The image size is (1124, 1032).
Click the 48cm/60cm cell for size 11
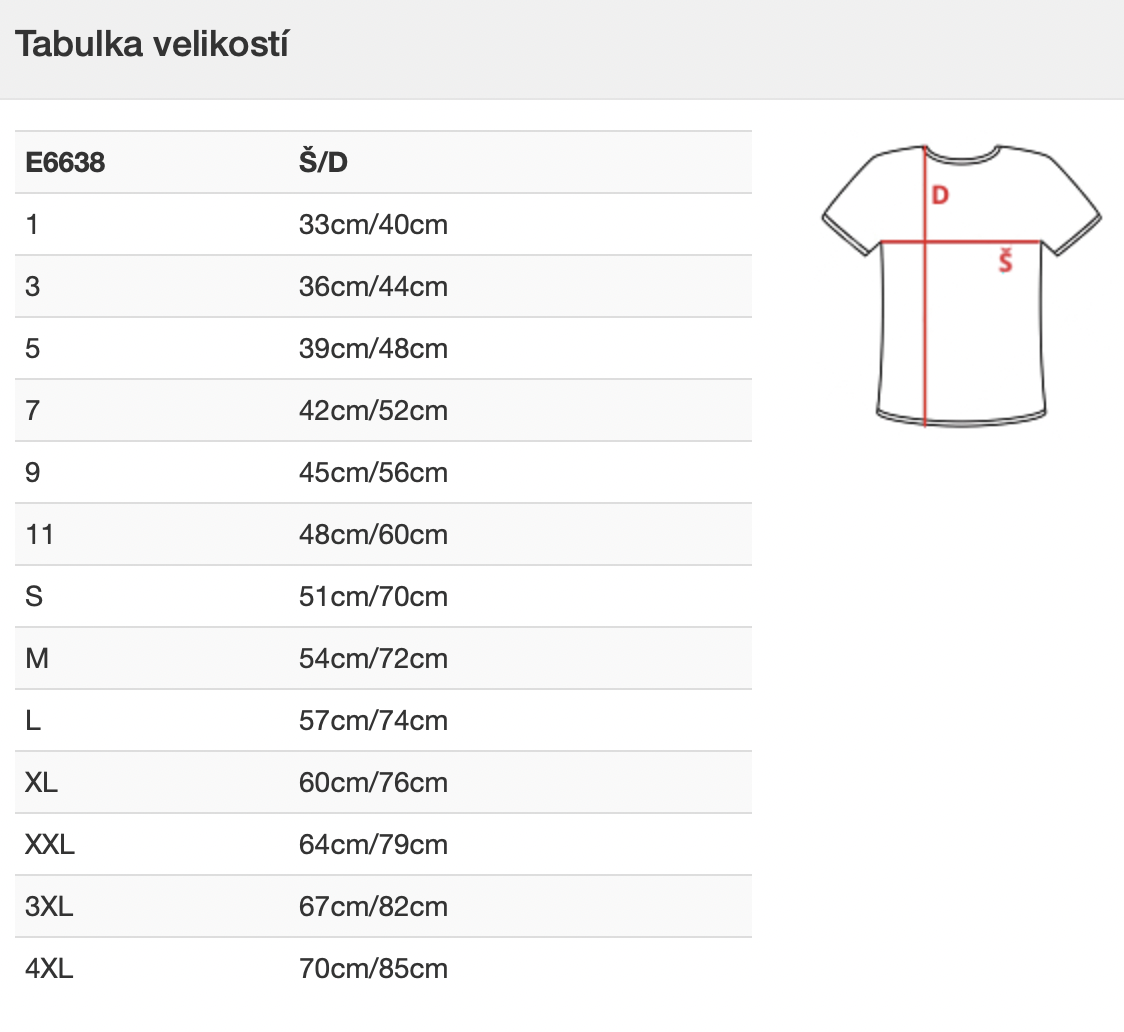pos(373,535)
